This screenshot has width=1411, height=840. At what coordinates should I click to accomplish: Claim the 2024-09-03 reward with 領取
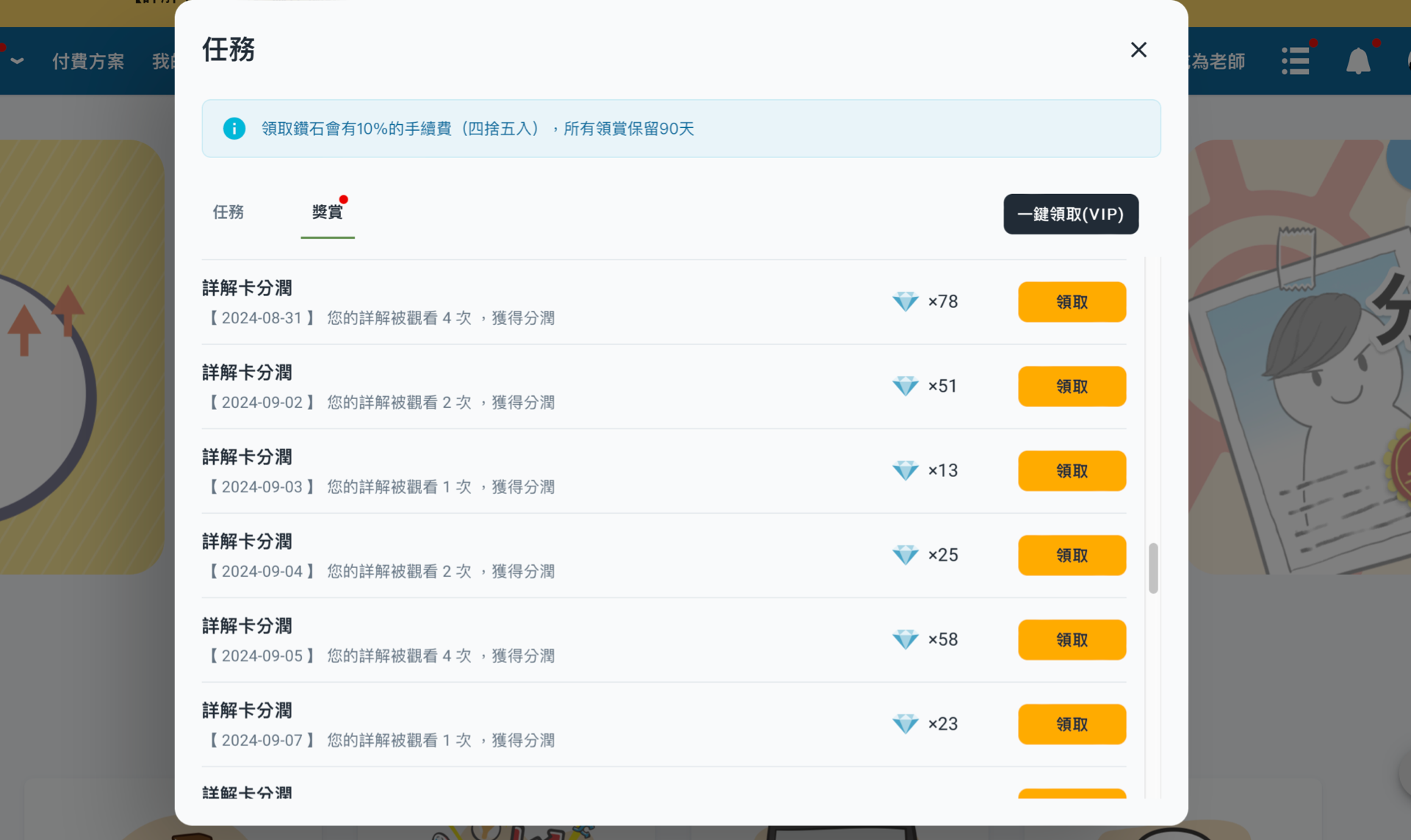coord(1071,471)
